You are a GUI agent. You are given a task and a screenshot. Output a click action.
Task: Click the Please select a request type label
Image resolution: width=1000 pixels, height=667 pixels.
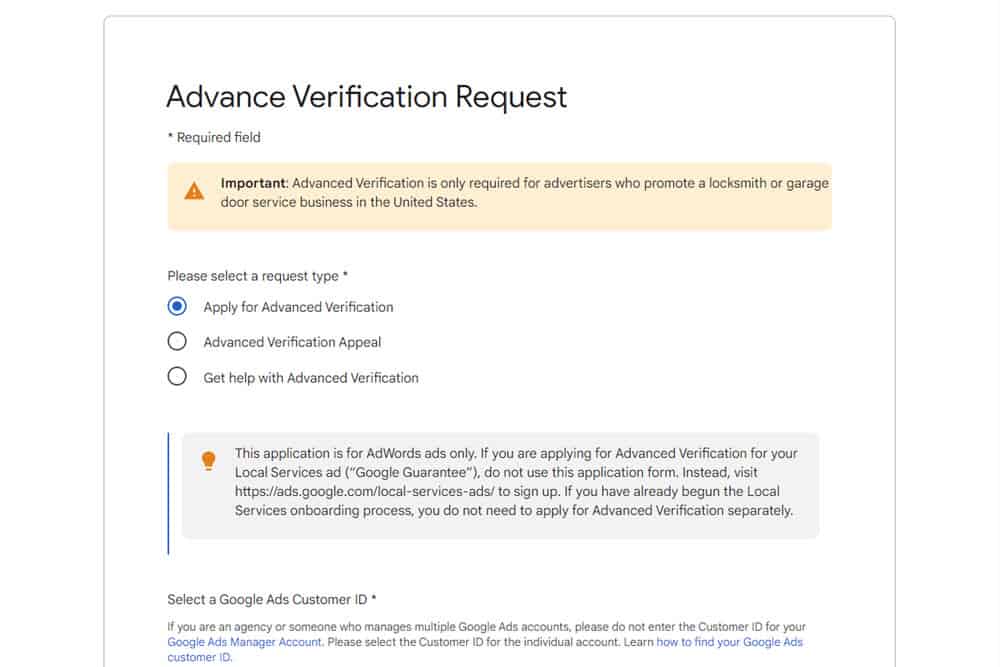[x=258, y=276]
